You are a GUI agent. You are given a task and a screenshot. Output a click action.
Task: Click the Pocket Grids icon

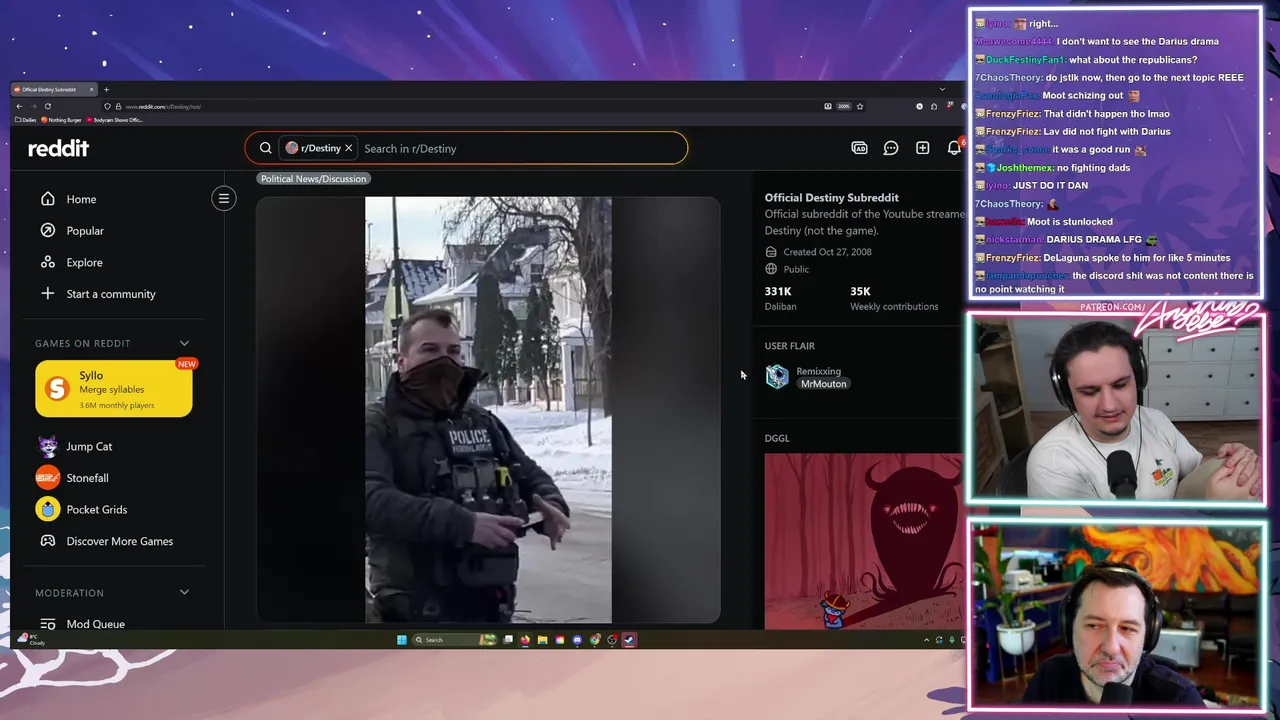pyautogui.click(x=47, y=509)
